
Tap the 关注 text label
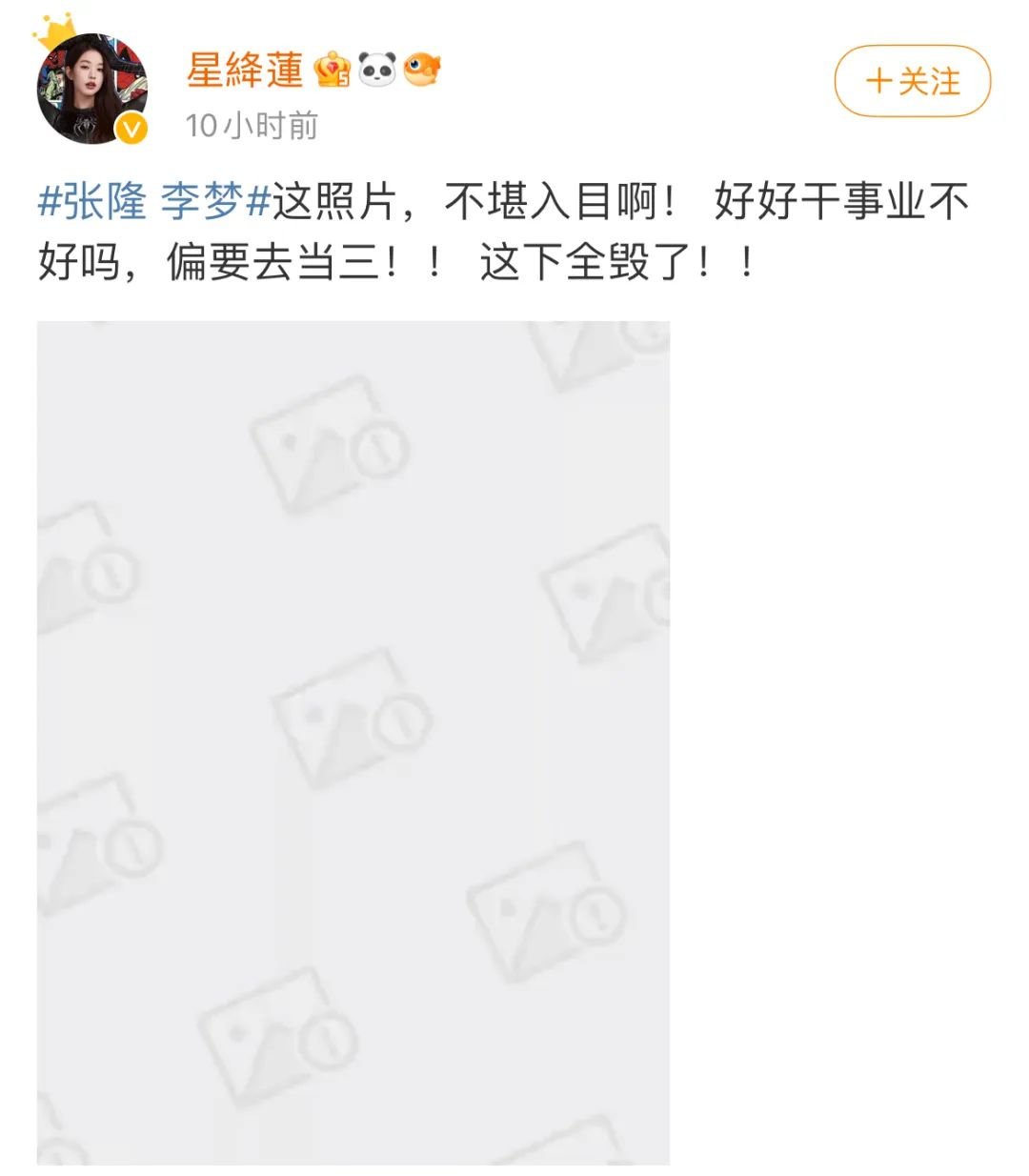tap(929, 81)
